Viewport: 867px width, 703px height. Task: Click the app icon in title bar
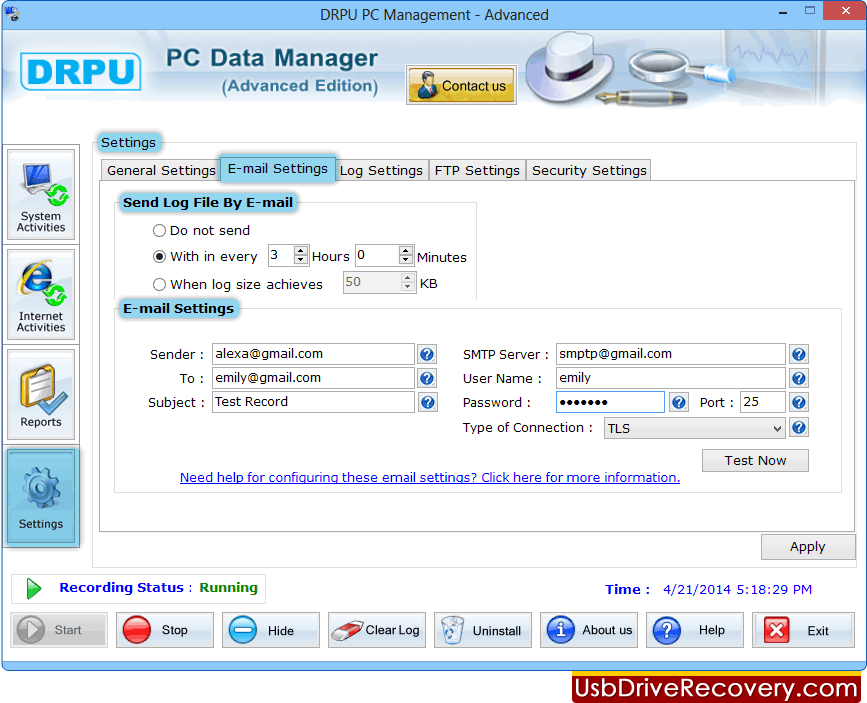[12, 14]
